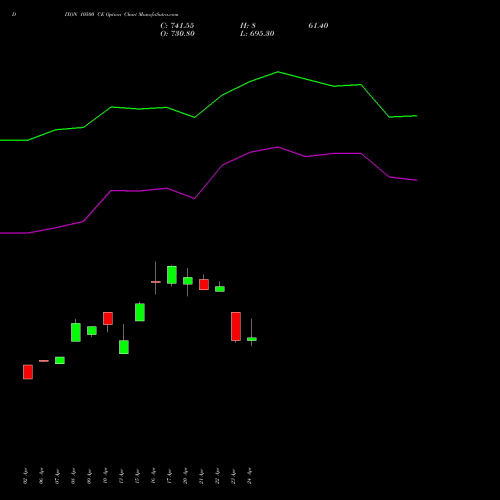Select the tall red candle for 23 Apr

click(x=236, y=326)
